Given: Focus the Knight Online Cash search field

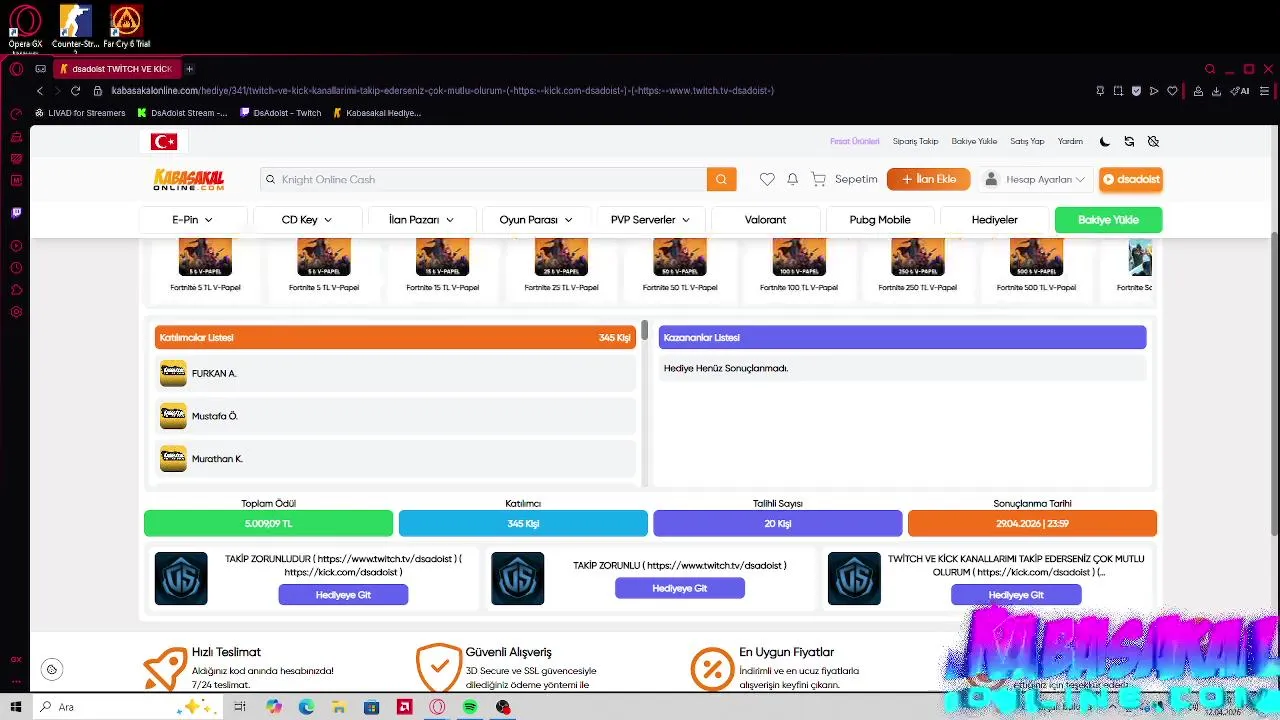Looking at the screenshot, I should (484, 179).
